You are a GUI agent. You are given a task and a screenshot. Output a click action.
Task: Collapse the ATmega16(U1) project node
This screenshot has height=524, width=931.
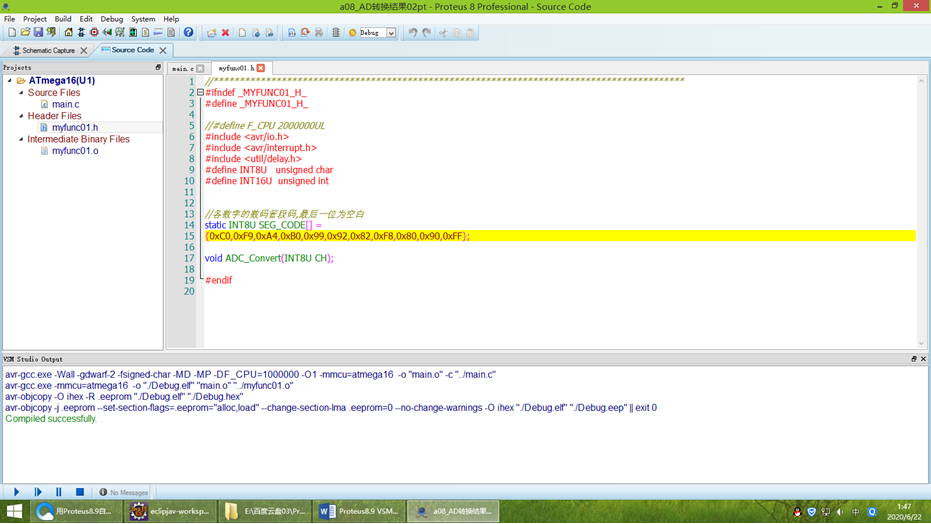point(9,81)
